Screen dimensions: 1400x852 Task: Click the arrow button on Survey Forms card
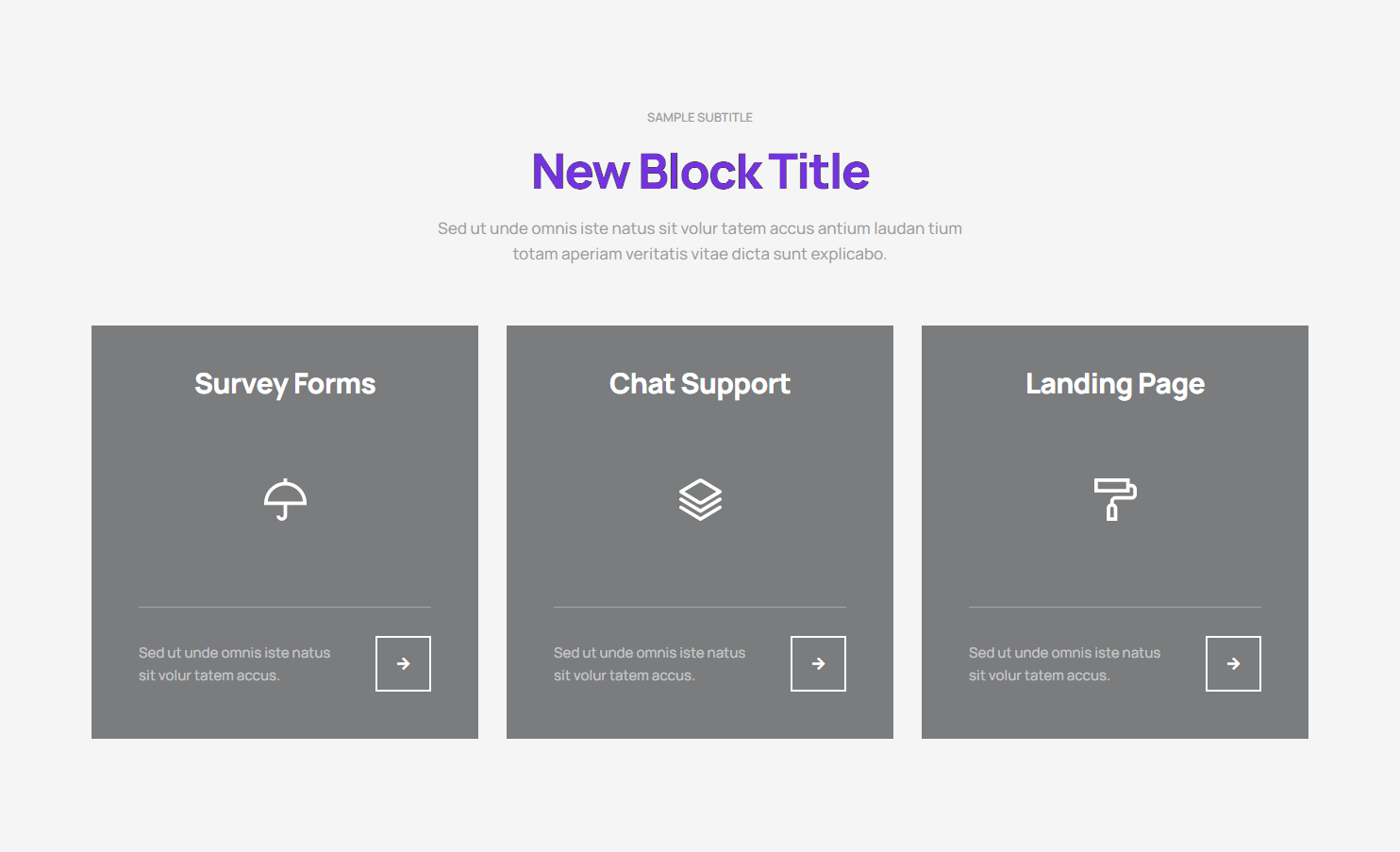click(x=403, y=663)
